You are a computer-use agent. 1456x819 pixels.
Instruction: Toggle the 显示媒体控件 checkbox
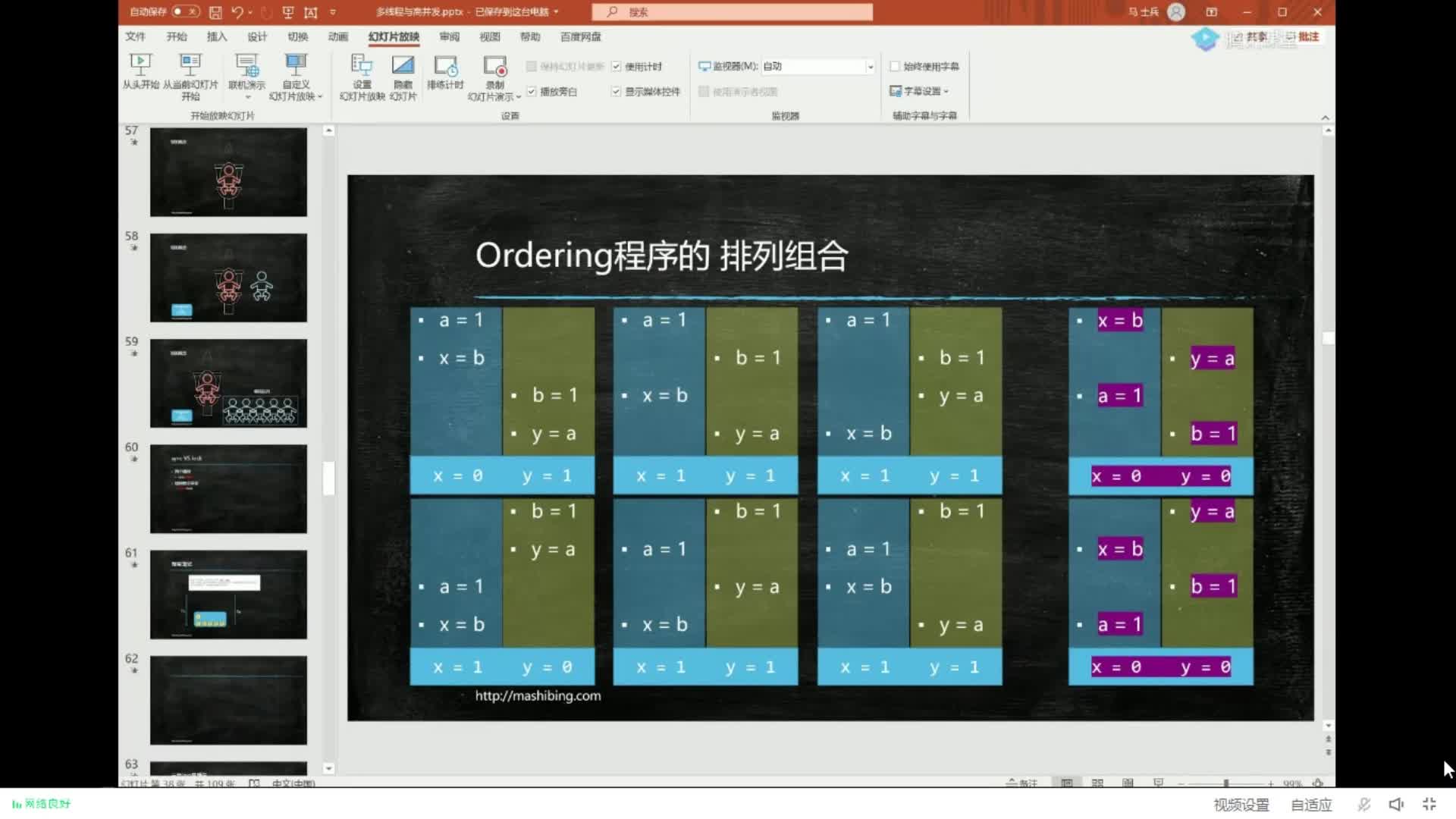[617, 91]
